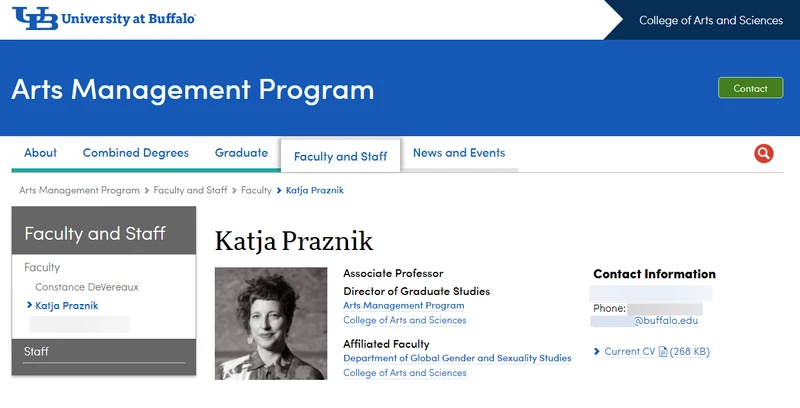This screenshot has height=408, width=800.
Task: Open the red search magnifier icon
Action: pos(764,153)
